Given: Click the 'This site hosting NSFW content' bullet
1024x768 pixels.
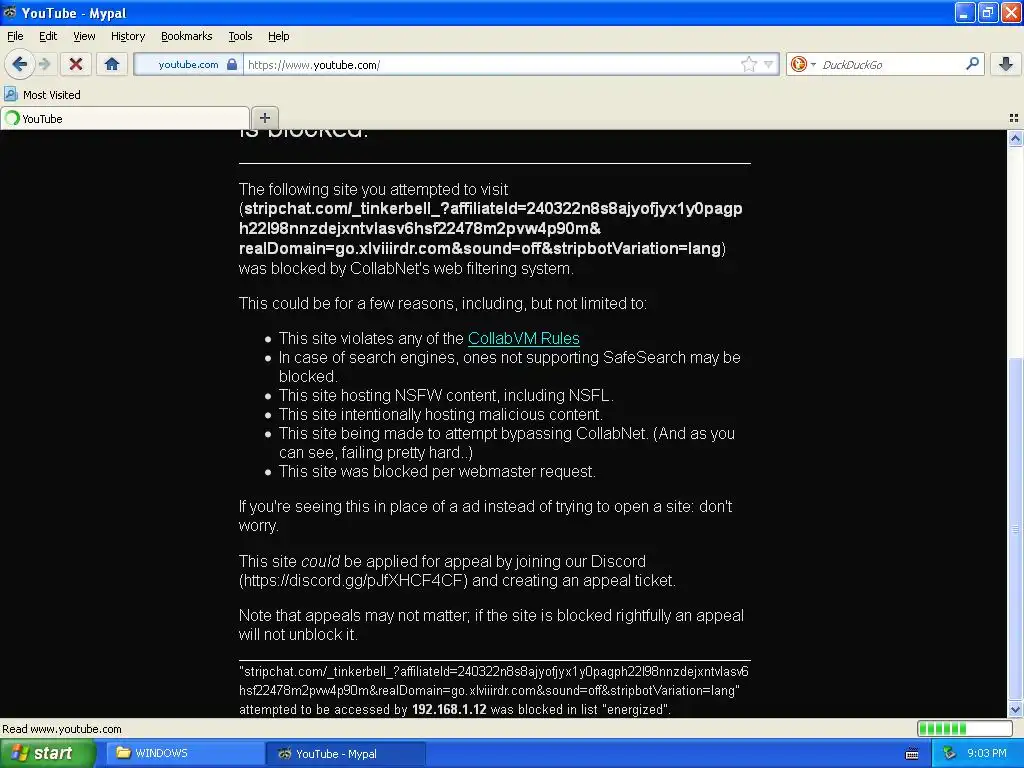Looking at the screenshot, I should (446, 395).
